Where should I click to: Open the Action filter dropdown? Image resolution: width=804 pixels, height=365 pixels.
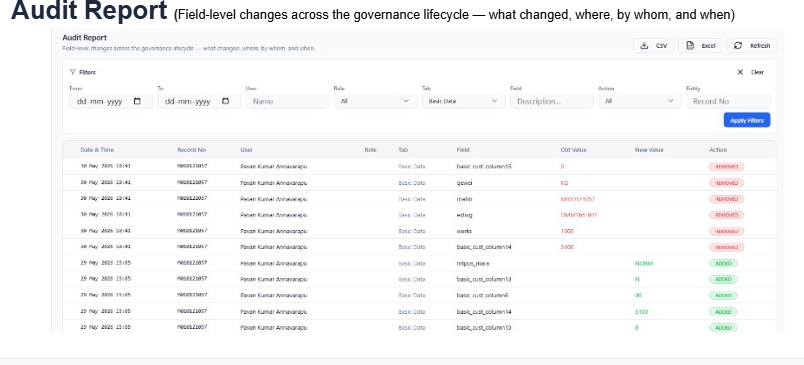[640, 102]
